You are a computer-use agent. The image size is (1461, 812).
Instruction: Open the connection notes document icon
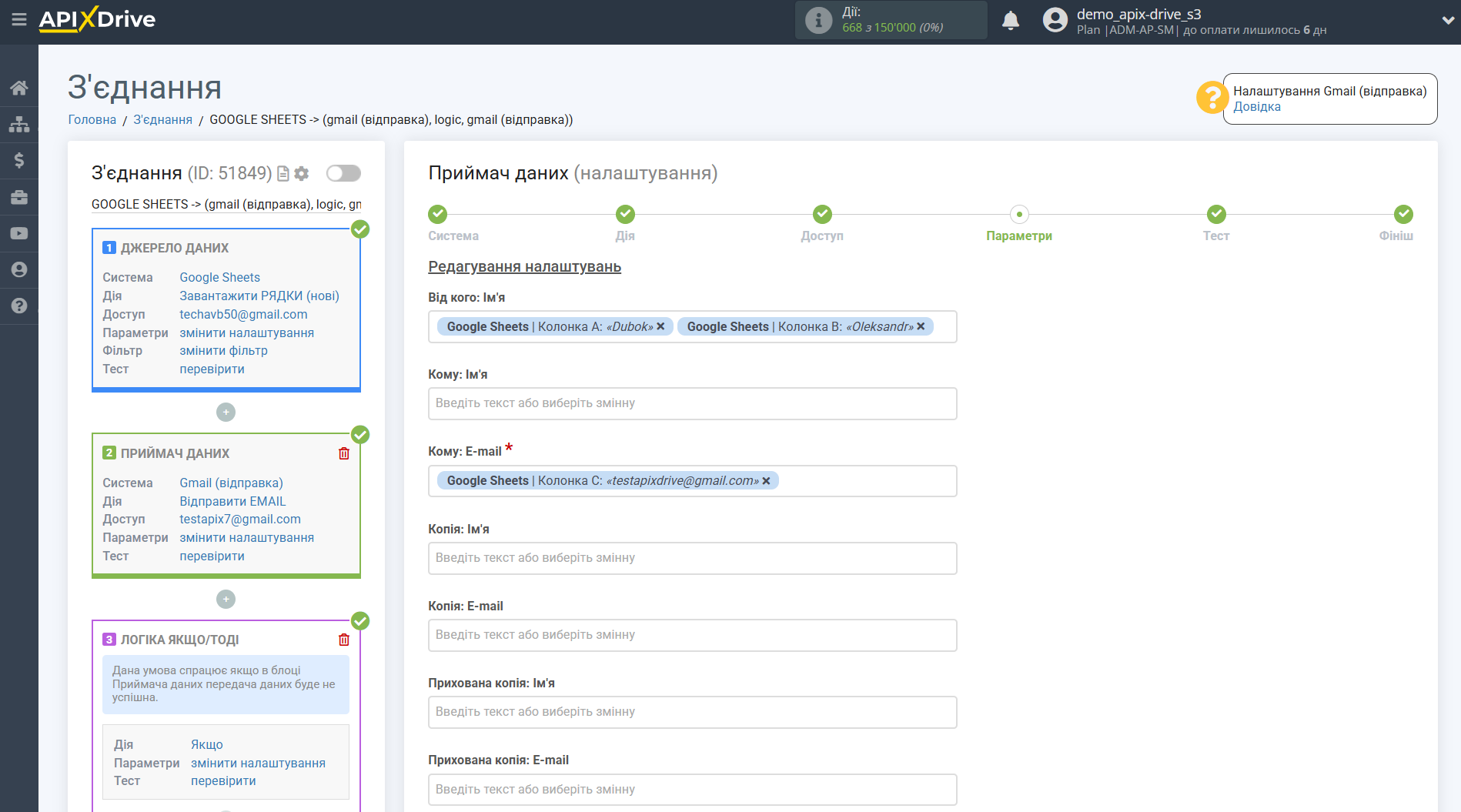[x=283, y=174]
